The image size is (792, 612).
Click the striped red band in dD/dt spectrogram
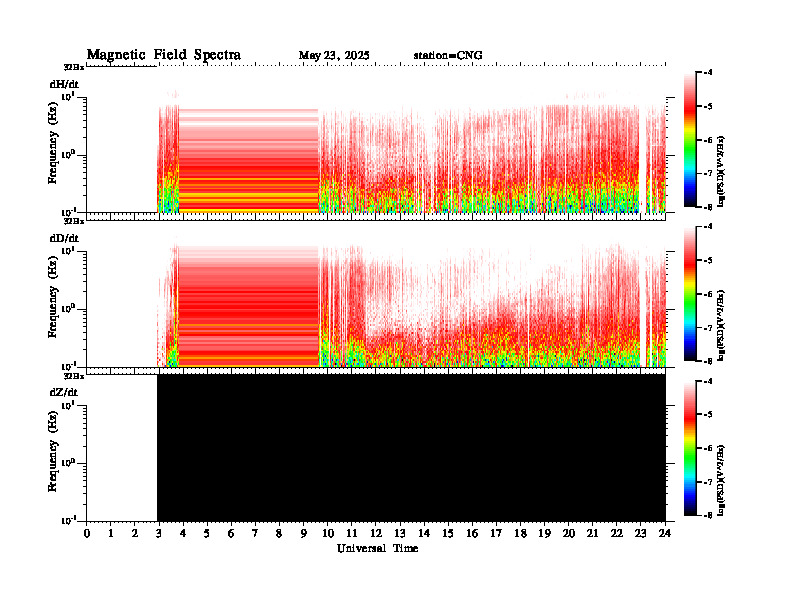click(x=249, y=307)
